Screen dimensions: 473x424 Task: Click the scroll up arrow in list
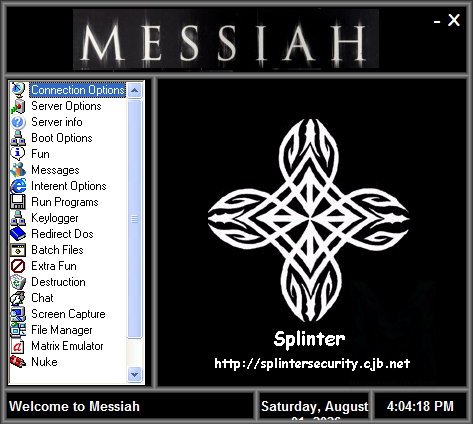(135, 90)
